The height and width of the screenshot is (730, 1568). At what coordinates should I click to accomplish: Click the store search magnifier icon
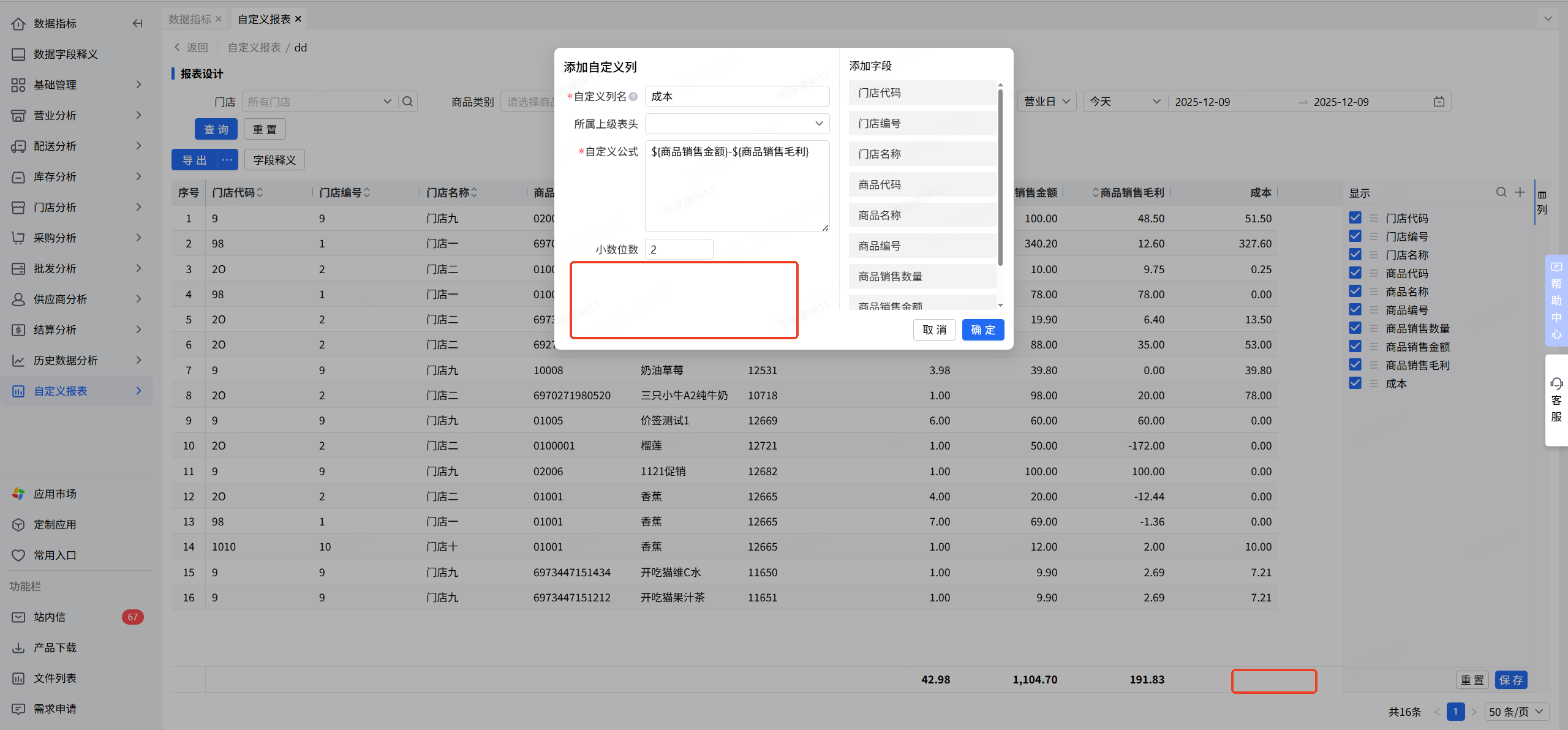coord(408,102)
